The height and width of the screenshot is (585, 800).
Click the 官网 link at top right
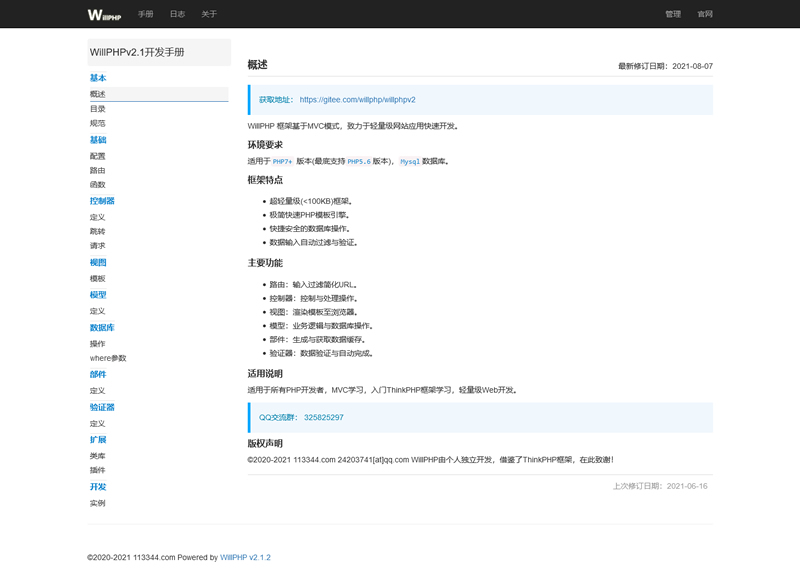(x=708, y=14)
